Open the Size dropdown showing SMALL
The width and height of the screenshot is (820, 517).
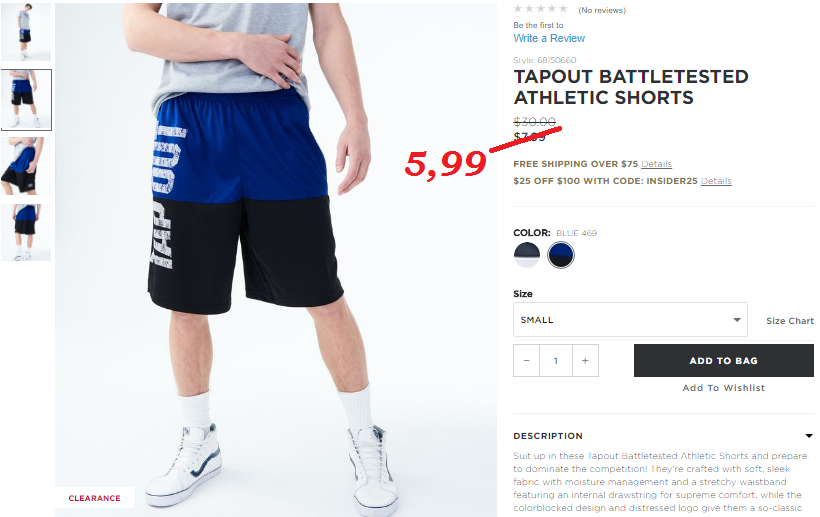click(x=630, y=319)
